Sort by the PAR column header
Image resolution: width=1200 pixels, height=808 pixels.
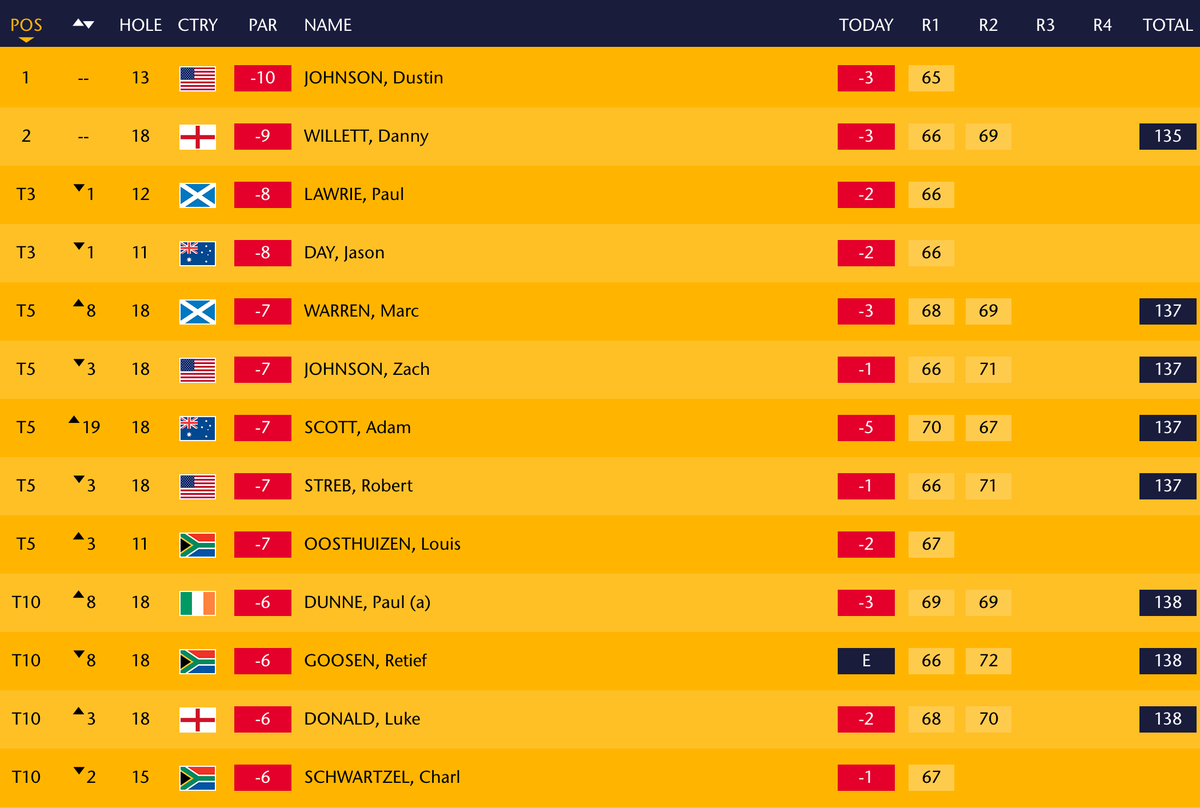pos(262,25)
